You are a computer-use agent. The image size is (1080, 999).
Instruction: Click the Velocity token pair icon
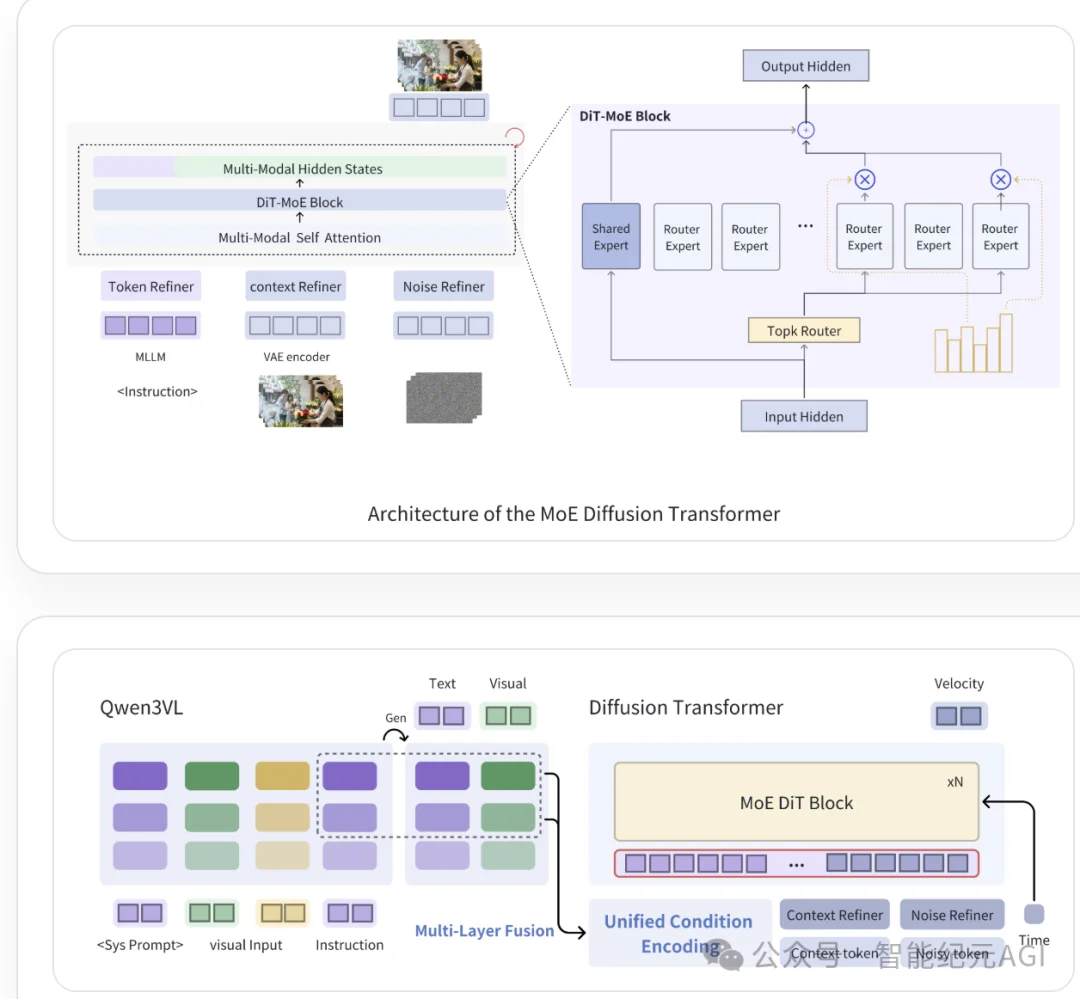pos(959,716)
